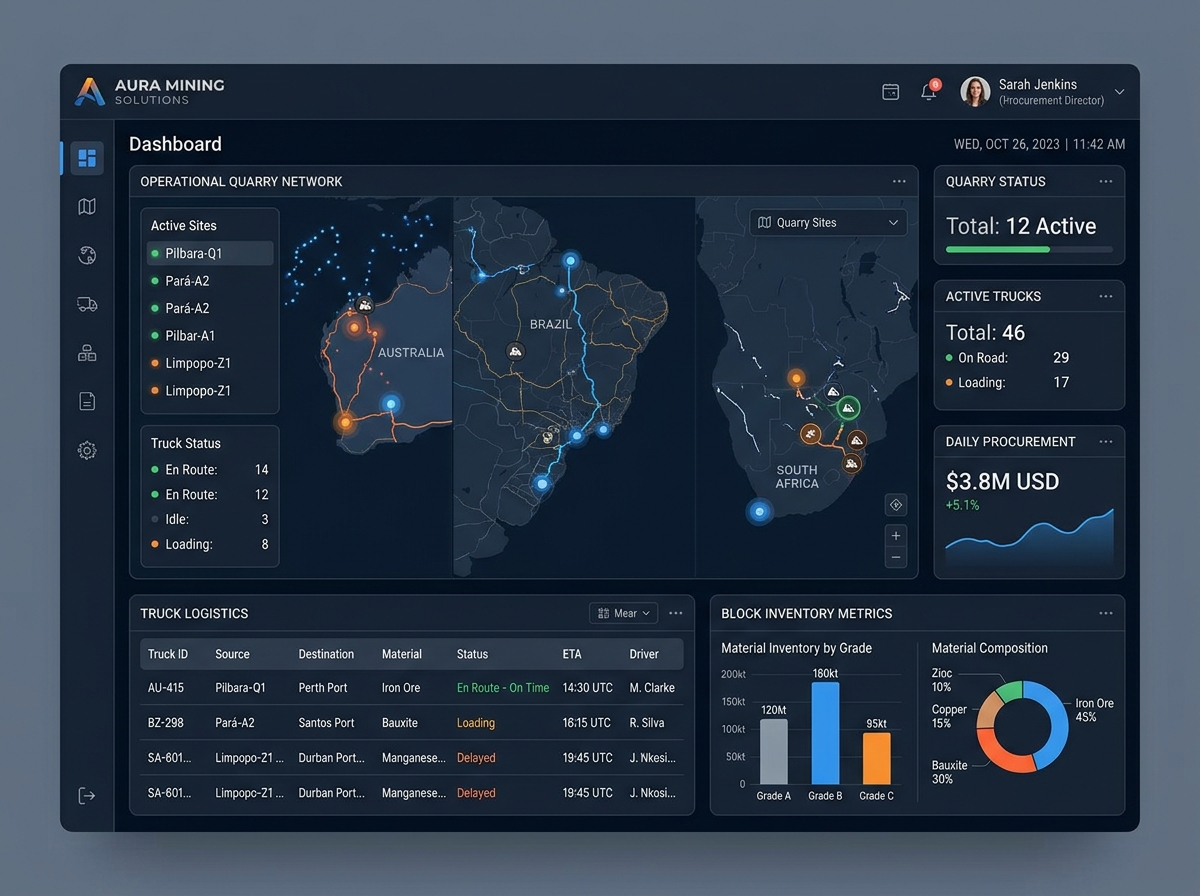
Task: Open the Truck Logistics filter dropdown
Action: coord(624,613)
